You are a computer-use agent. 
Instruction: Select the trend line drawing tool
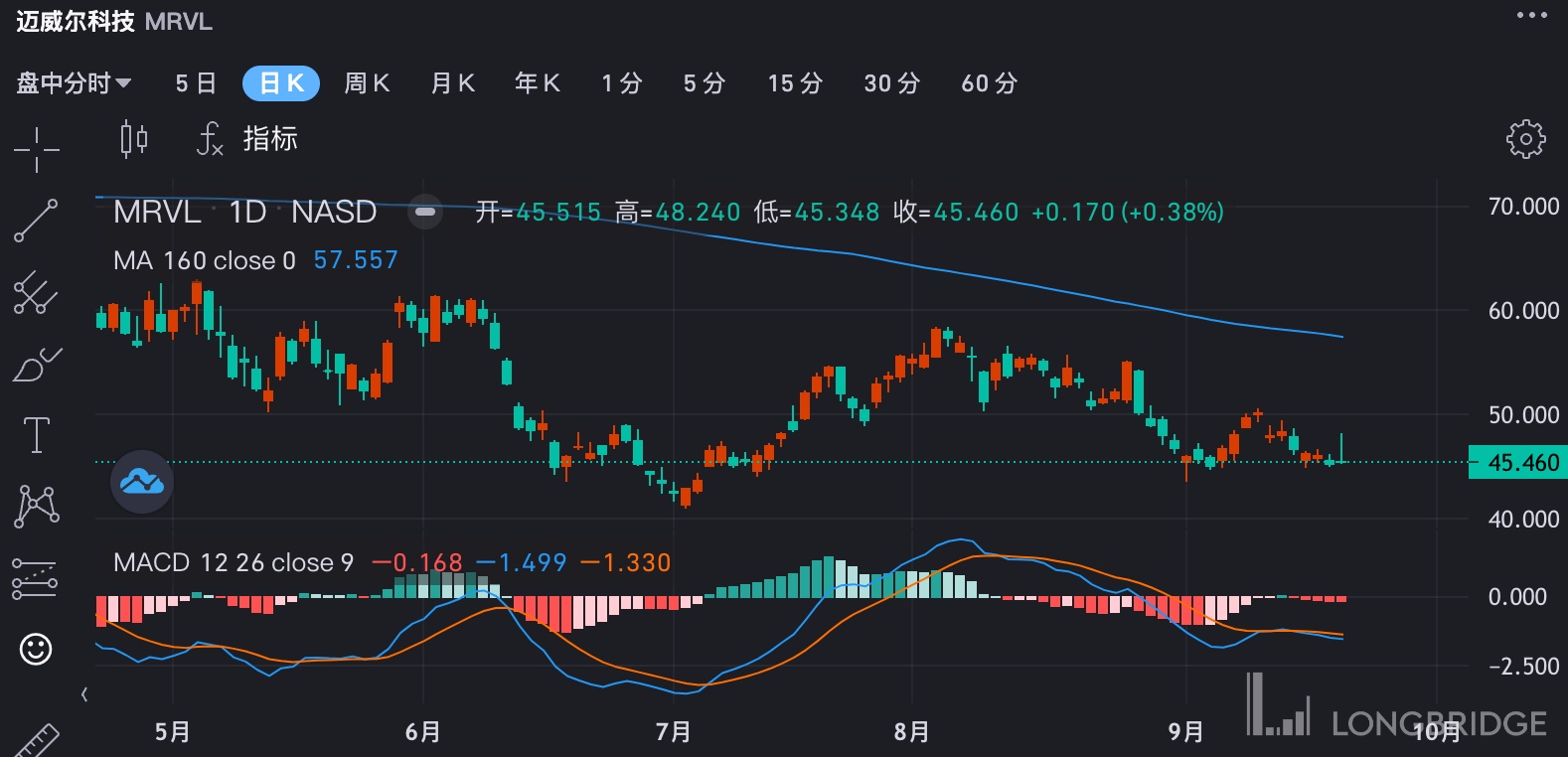[x=37, y=221]
